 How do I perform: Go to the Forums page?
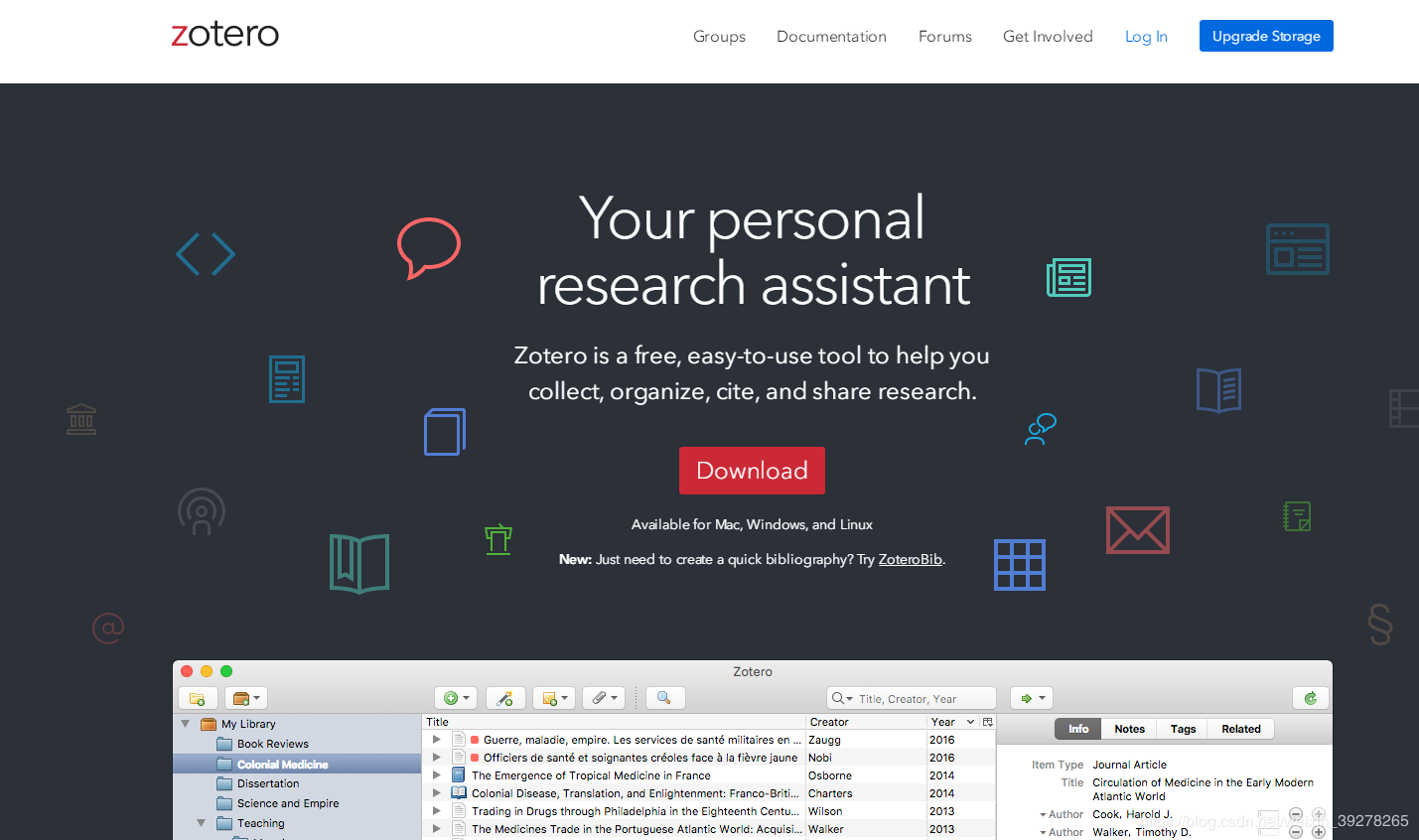point(944,36)
